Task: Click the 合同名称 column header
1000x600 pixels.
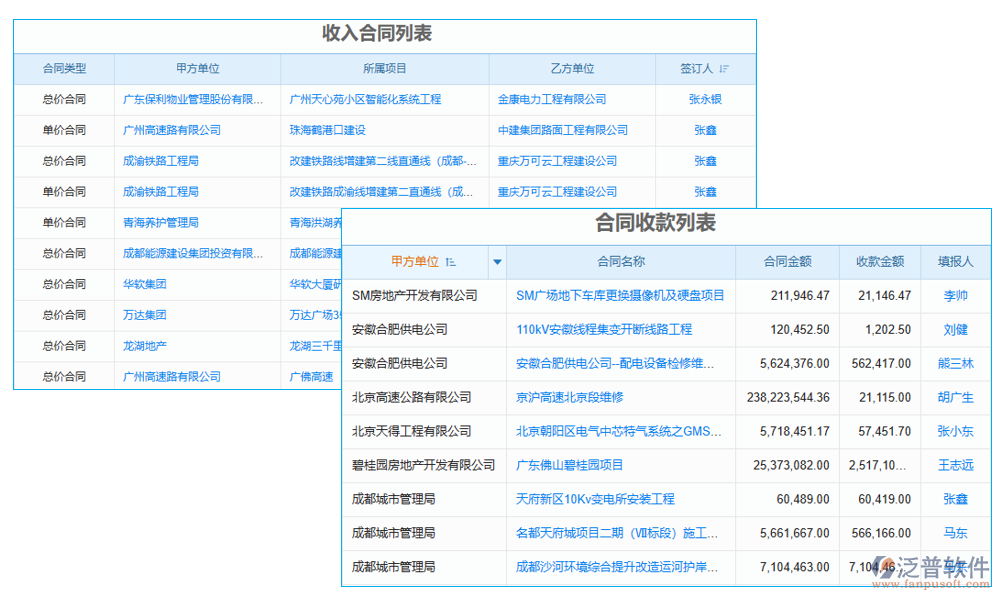Action: pos(620,261)
